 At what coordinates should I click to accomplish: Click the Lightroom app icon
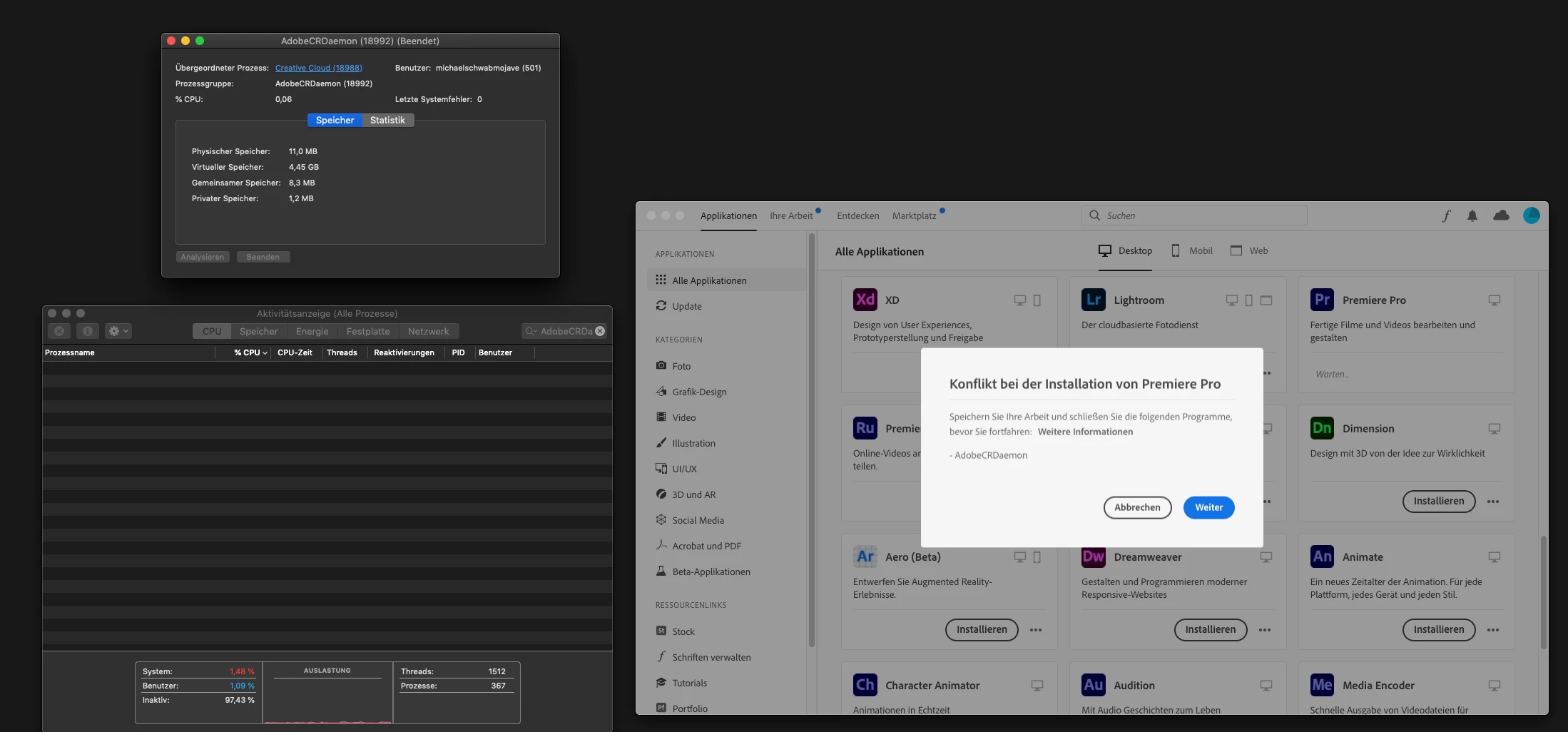tap(1093, 300)
